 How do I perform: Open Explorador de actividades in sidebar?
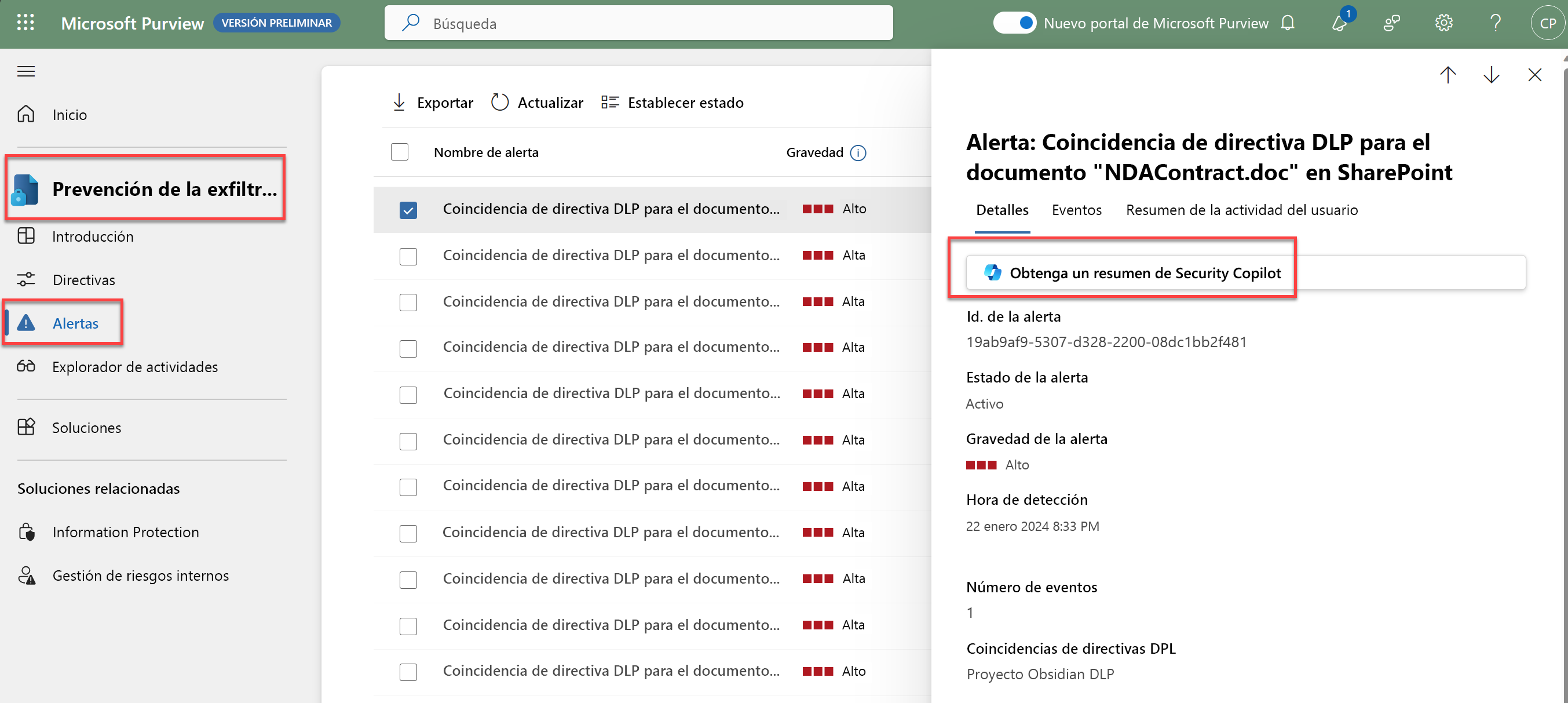click(135, 367)
